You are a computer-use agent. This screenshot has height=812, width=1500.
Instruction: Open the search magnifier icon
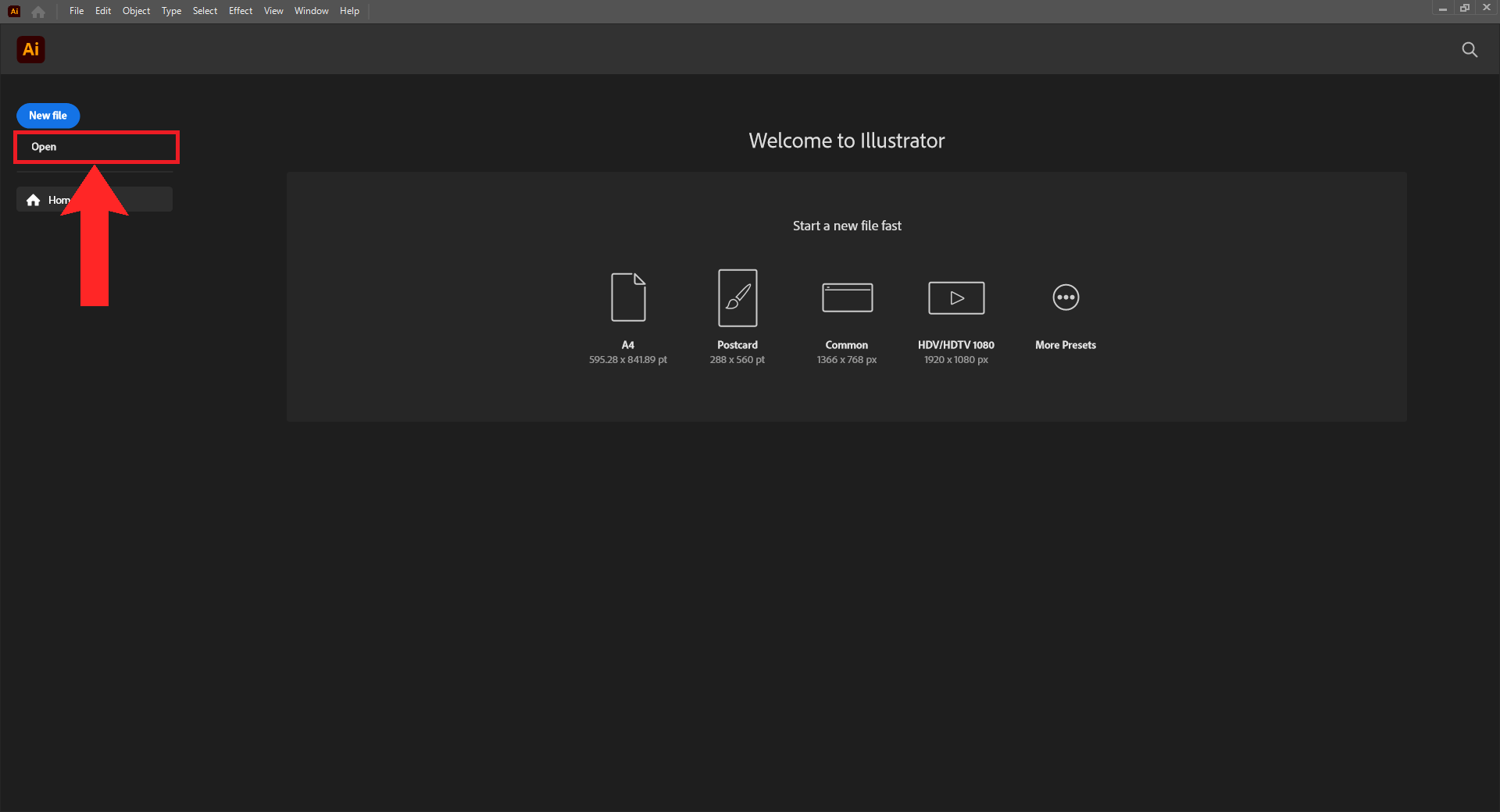(x=1470, y=50)
